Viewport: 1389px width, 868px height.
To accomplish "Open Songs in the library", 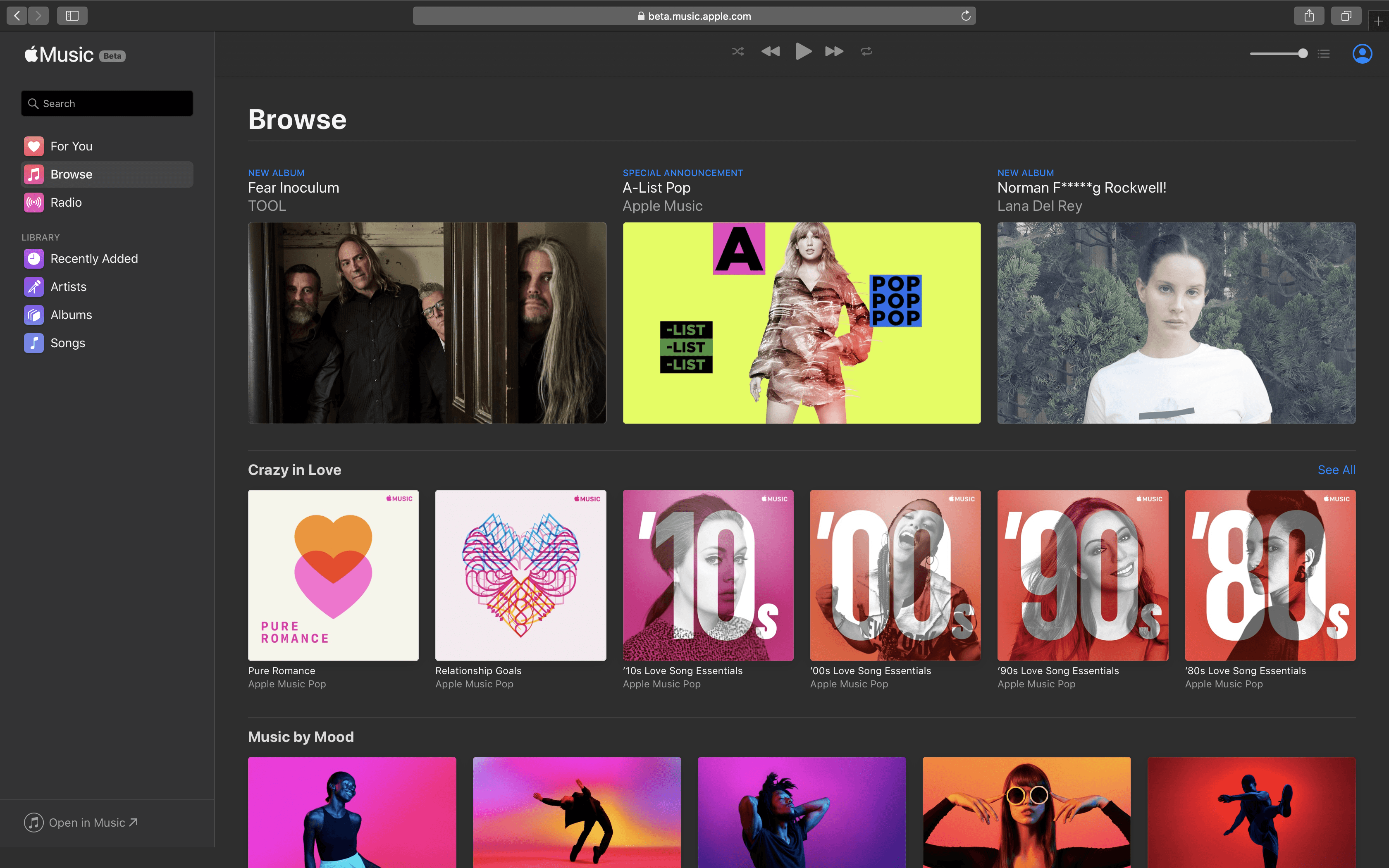I will (x=107, y=343).
